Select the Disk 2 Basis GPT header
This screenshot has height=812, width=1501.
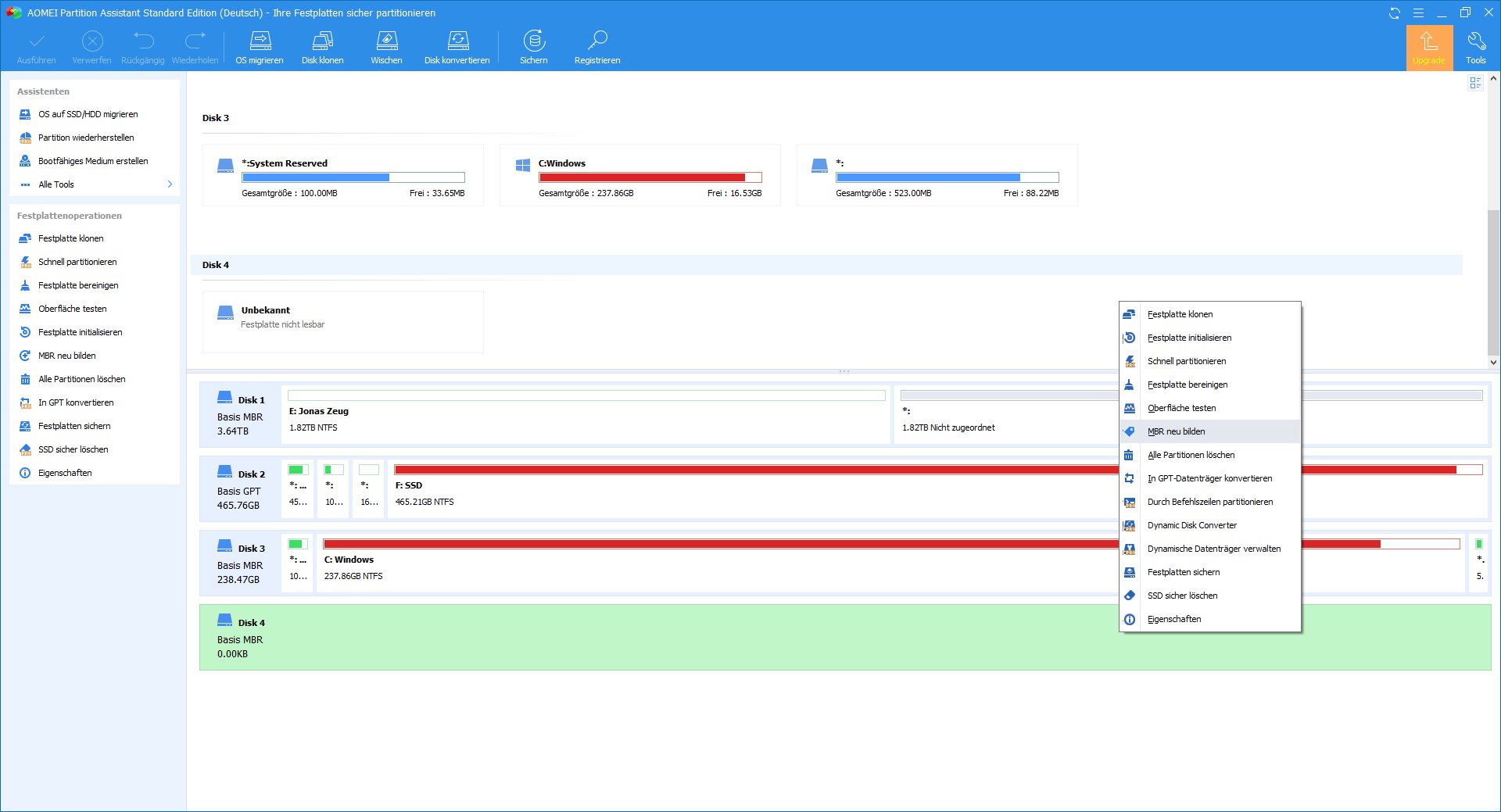(241, 488)
